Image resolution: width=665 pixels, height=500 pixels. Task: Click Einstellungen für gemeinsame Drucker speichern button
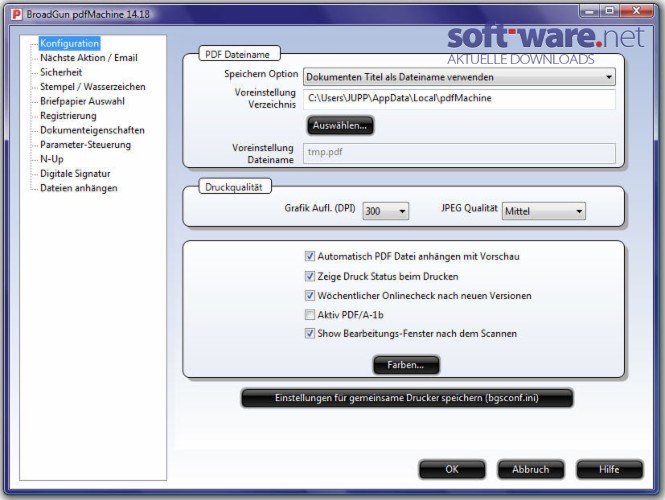[407, 398]
